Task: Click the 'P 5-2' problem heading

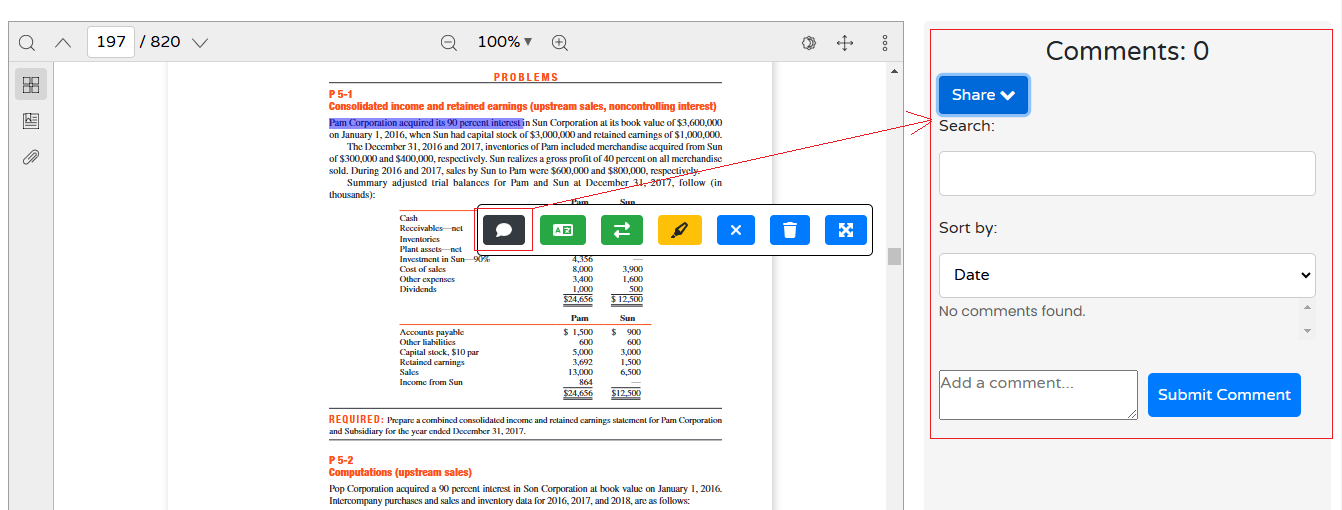Action: point(341,460)
